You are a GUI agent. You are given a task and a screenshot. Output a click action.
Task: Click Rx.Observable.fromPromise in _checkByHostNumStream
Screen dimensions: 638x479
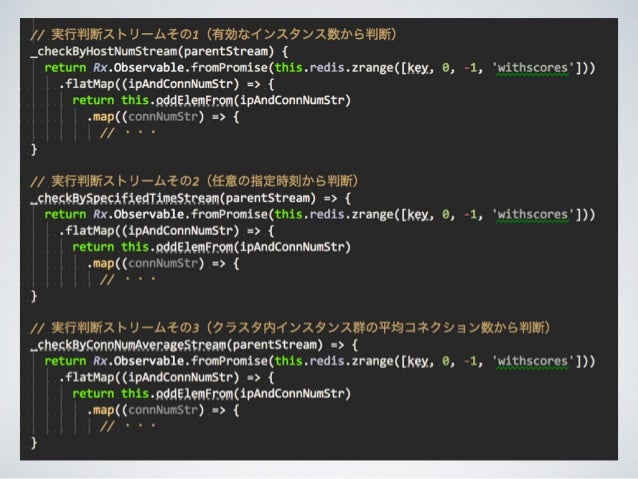coord(180,68)
